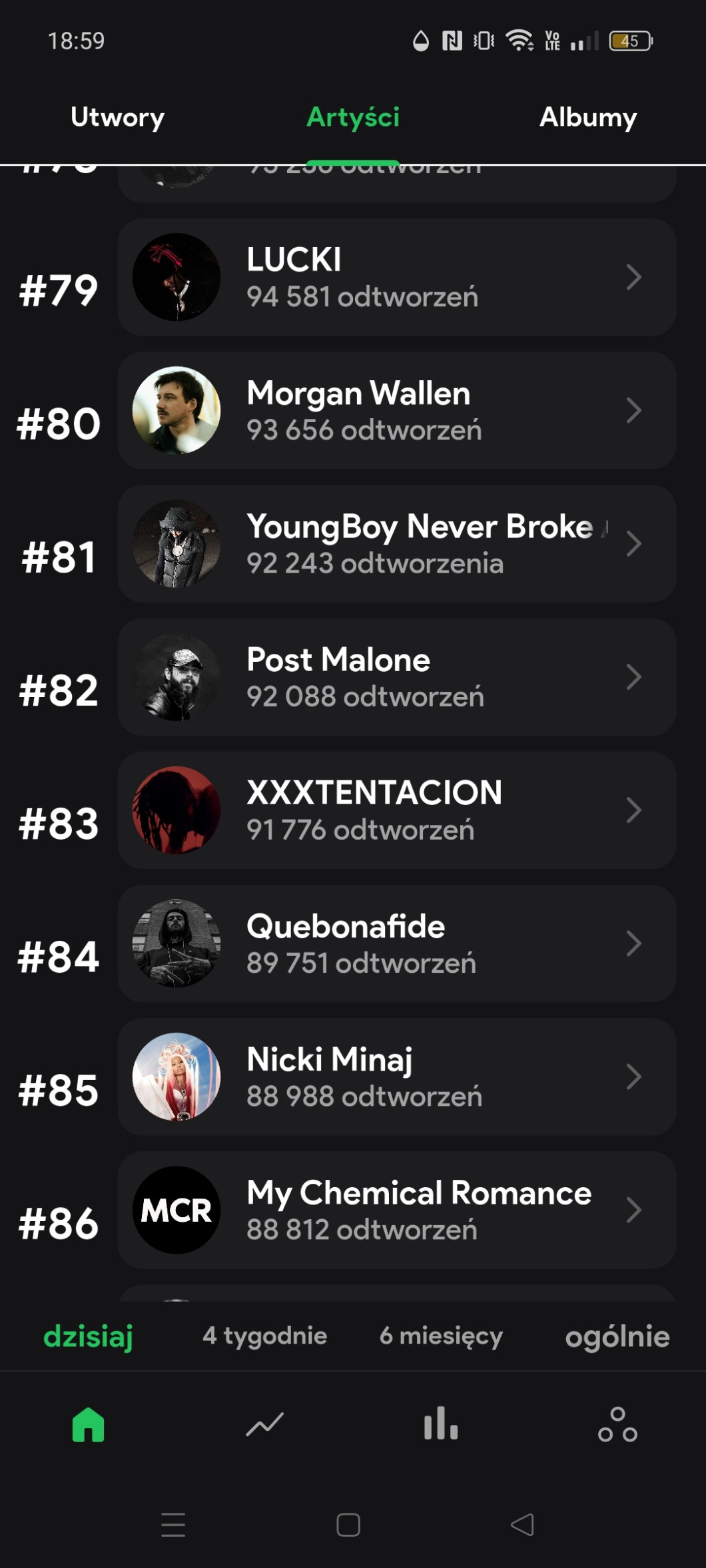
Task: Select the '6 miesięcy' time range
Action: tap(441, 1336)
